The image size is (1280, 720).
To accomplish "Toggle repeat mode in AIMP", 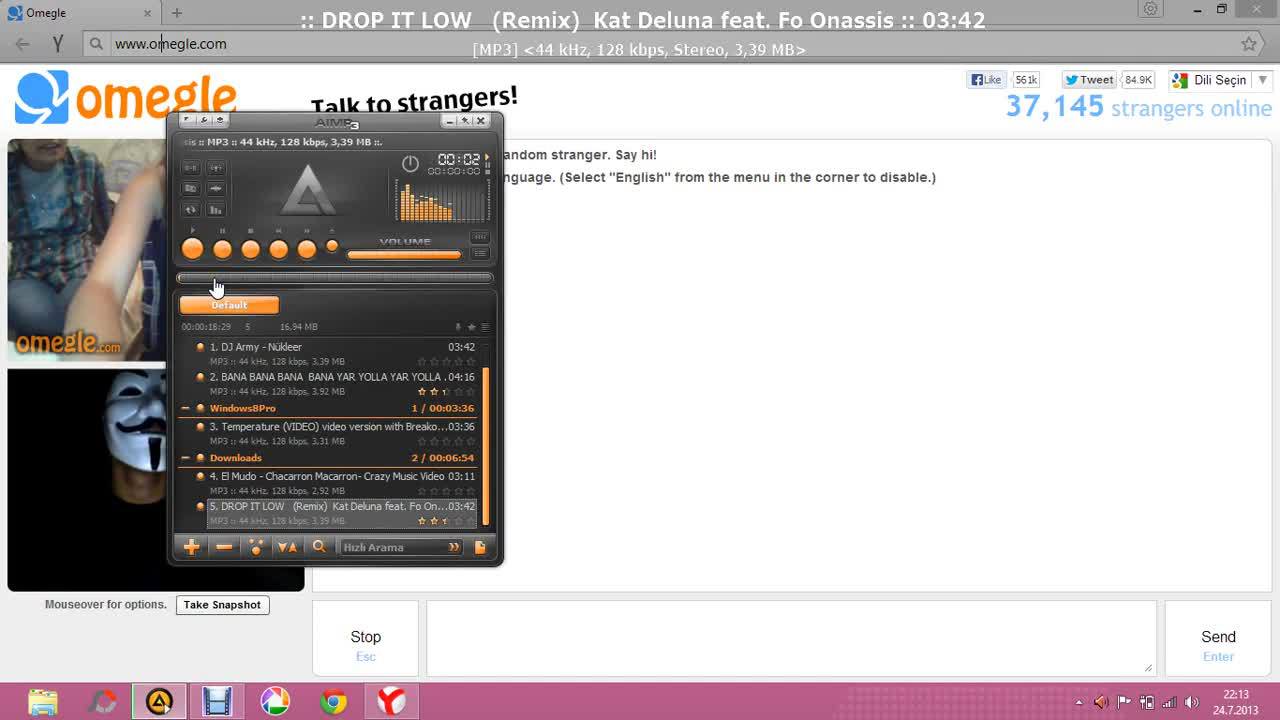I will (x=190, y=209).
